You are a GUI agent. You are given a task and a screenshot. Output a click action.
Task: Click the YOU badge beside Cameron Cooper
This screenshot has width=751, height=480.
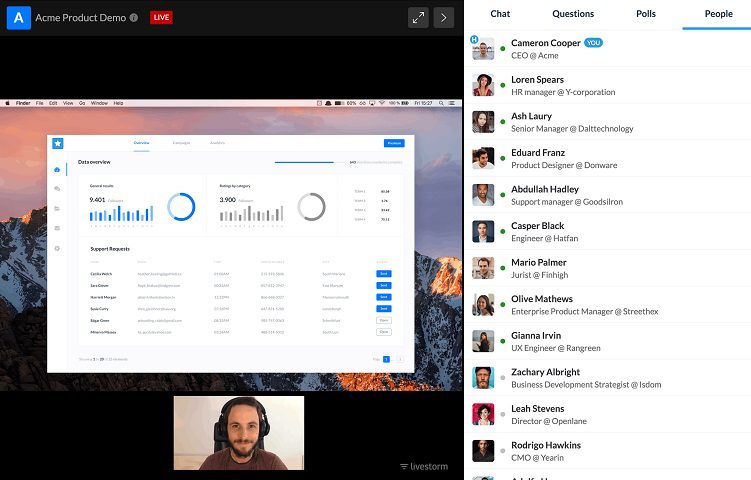tap(593, 43)
